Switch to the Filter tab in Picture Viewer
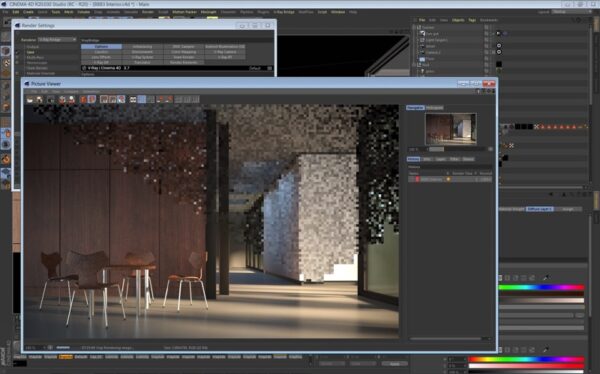Image resolution: width=600 pixels, height=374 pixels. pyautogui.click(x=454, y=159)
